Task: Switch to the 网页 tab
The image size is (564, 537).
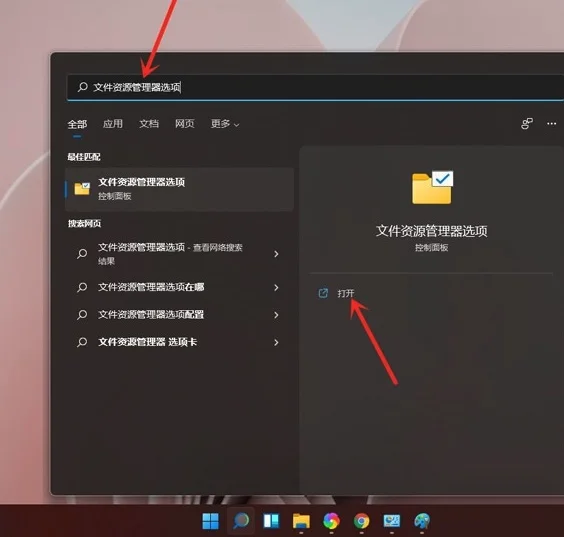Action: click(185, 124)
